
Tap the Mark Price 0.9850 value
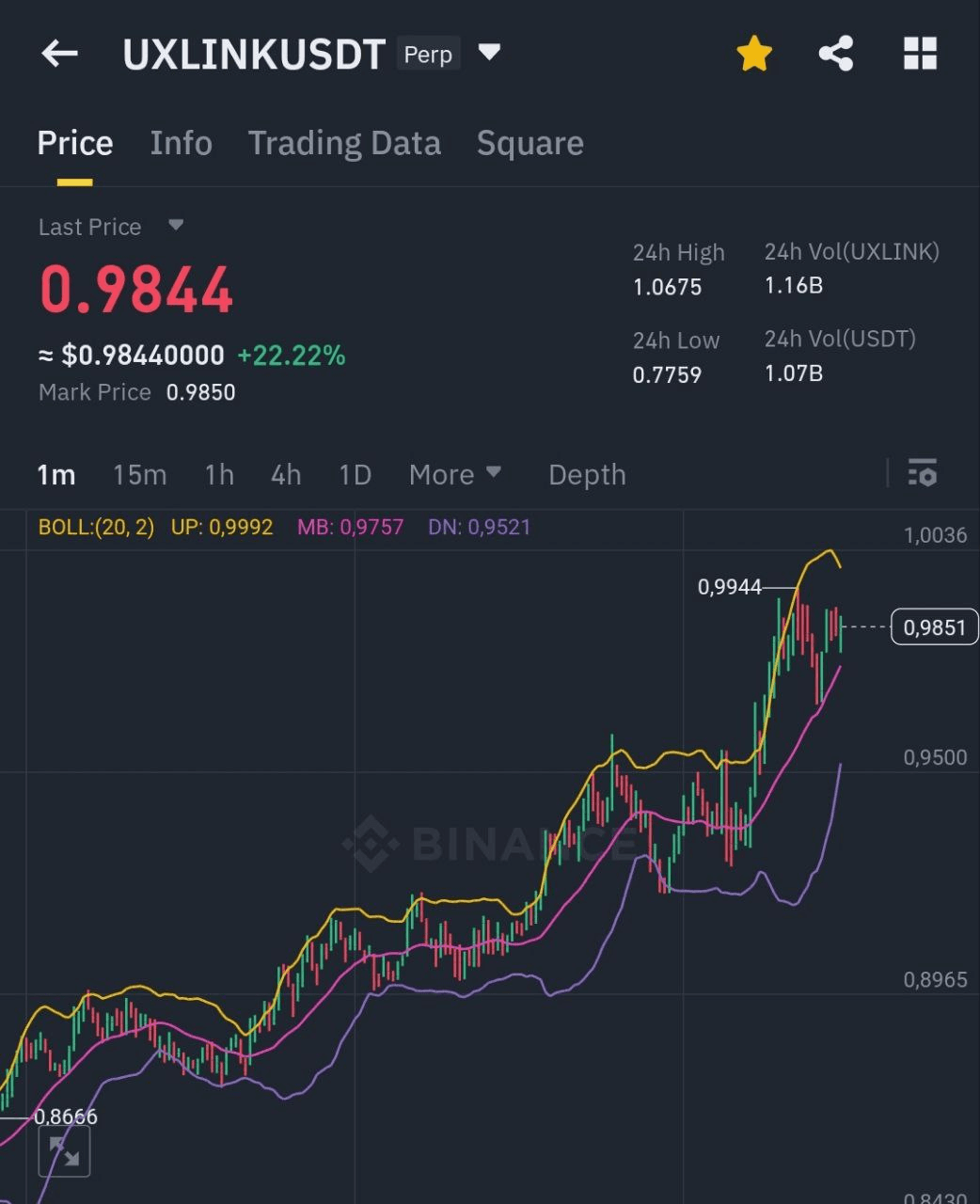click(201, 392)
